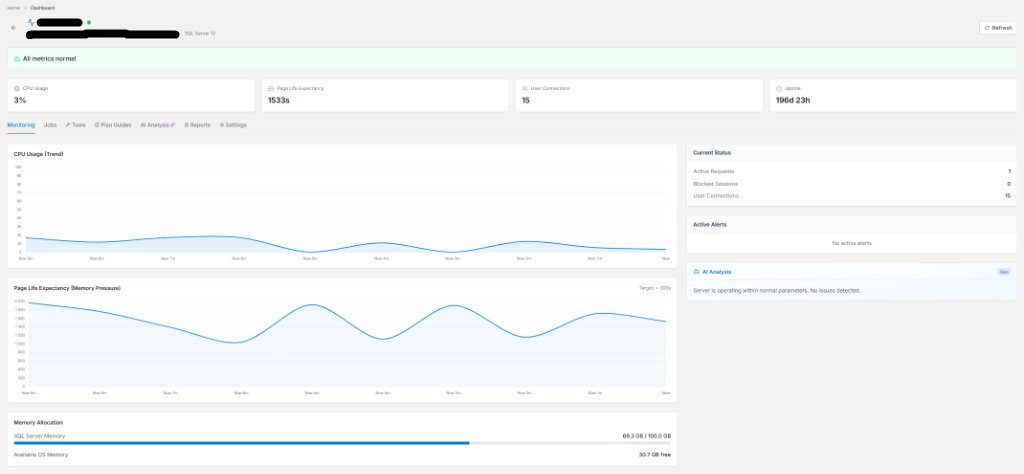Click the CPU Usage card icon
Image resolution: width=1024 pixels, height=474 pixels.
16,88
